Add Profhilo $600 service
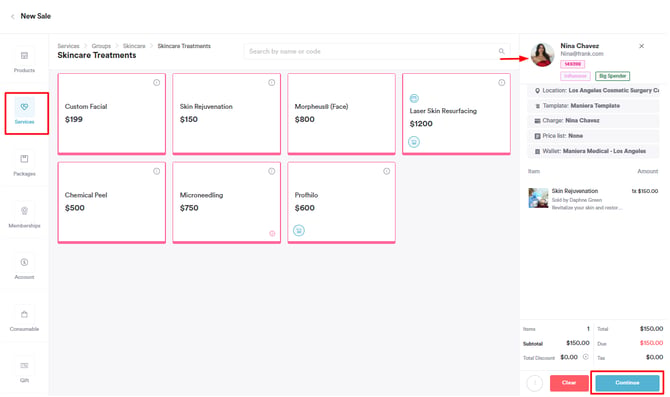The width and height of the screenshot is (670, 397). pos(341,202)
